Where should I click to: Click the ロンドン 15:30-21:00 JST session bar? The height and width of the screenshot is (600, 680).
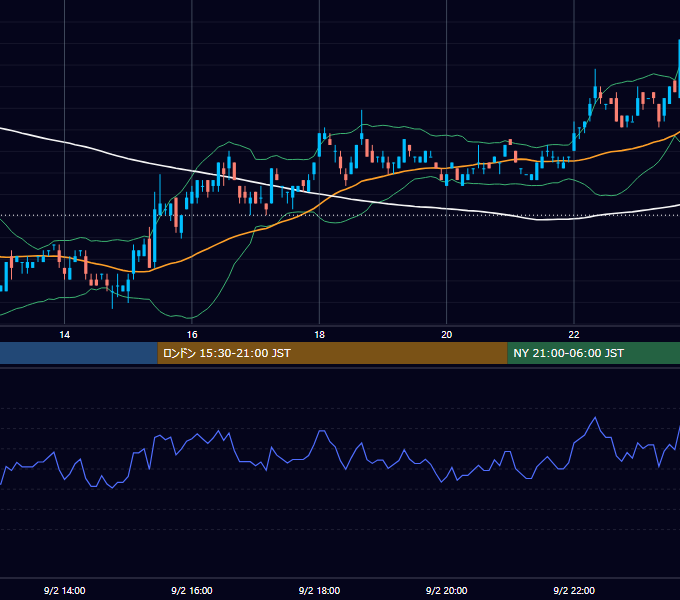tap(332, 353)
